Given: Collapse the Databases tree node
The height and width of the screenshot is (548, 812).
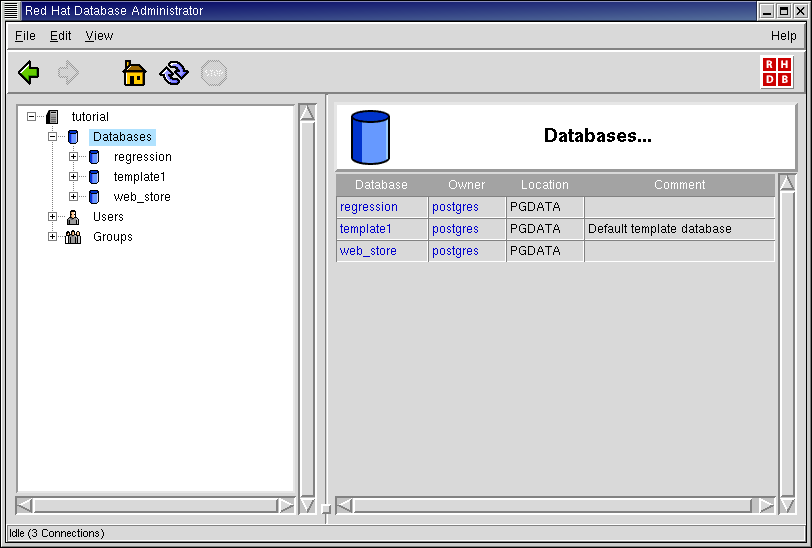Looking at the screenshot, I should pyautogui.click(x=52, y=137).
